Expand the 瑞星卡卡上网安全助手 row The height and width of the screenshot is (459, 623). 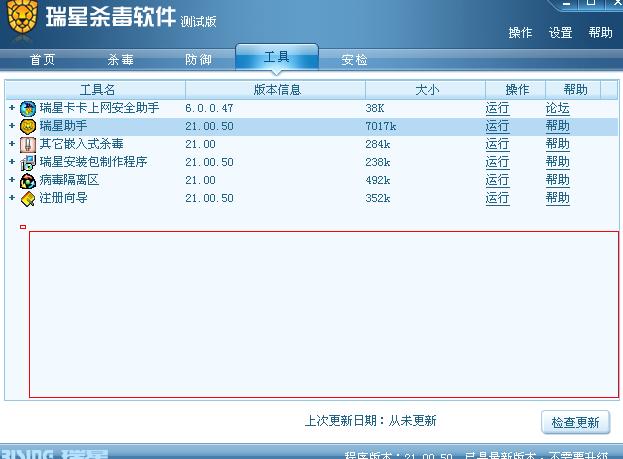[x=12, y=107]
